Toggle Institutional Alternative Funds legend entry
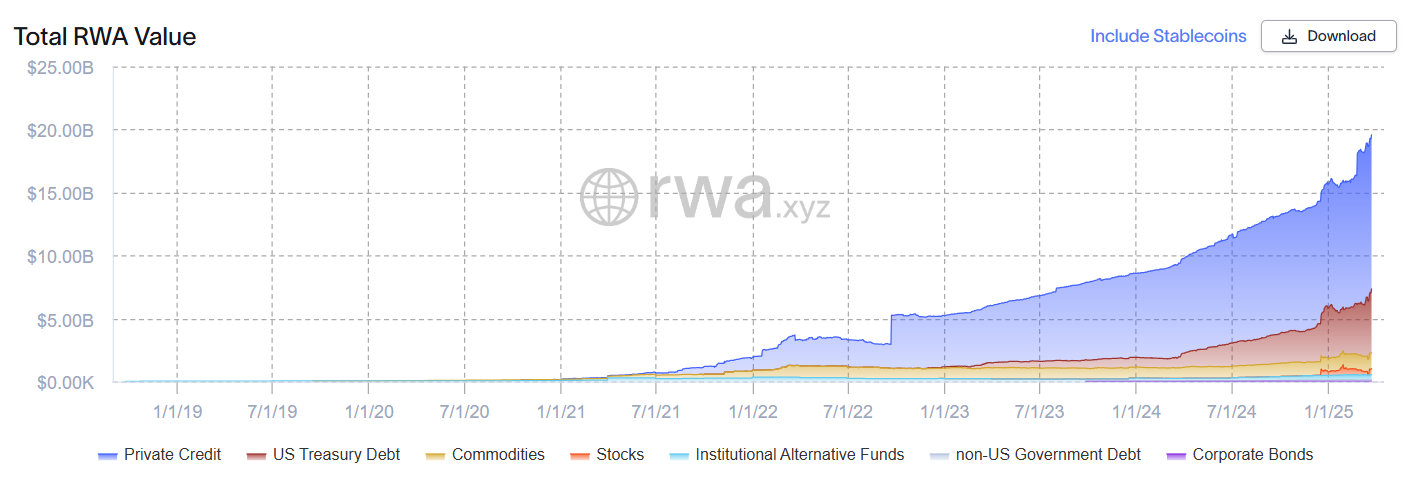This screenshot has width=1408, height=484. pyautogui.click(x=799, y=455)
